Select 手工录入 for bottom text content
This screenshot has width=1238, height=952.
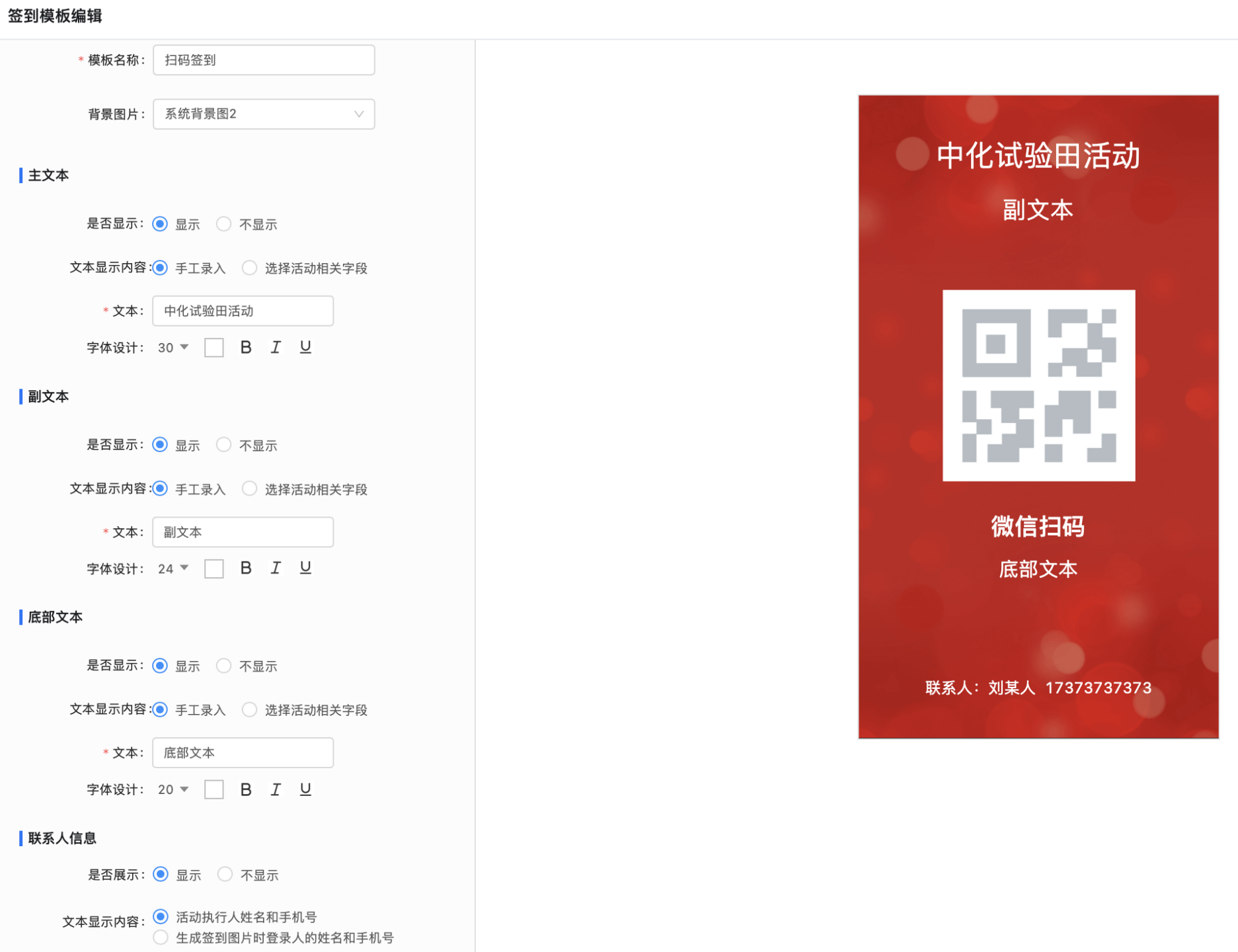(x=160, y=709)
